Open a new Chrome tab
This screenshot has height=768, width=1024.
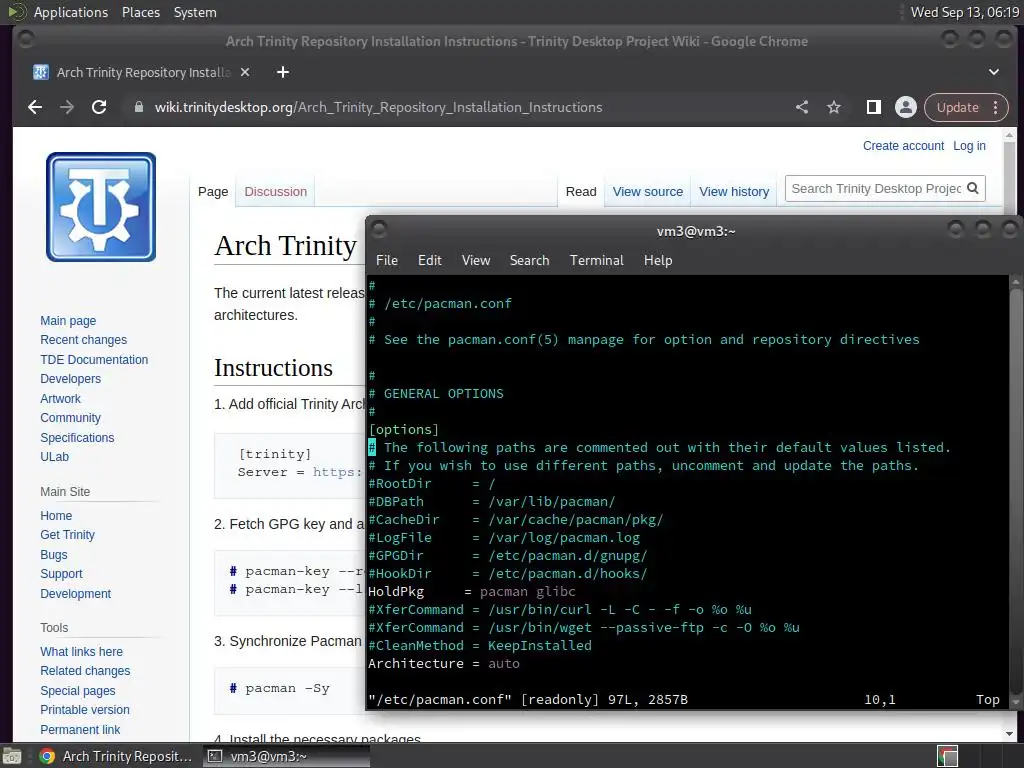click(x=283, y=72)
